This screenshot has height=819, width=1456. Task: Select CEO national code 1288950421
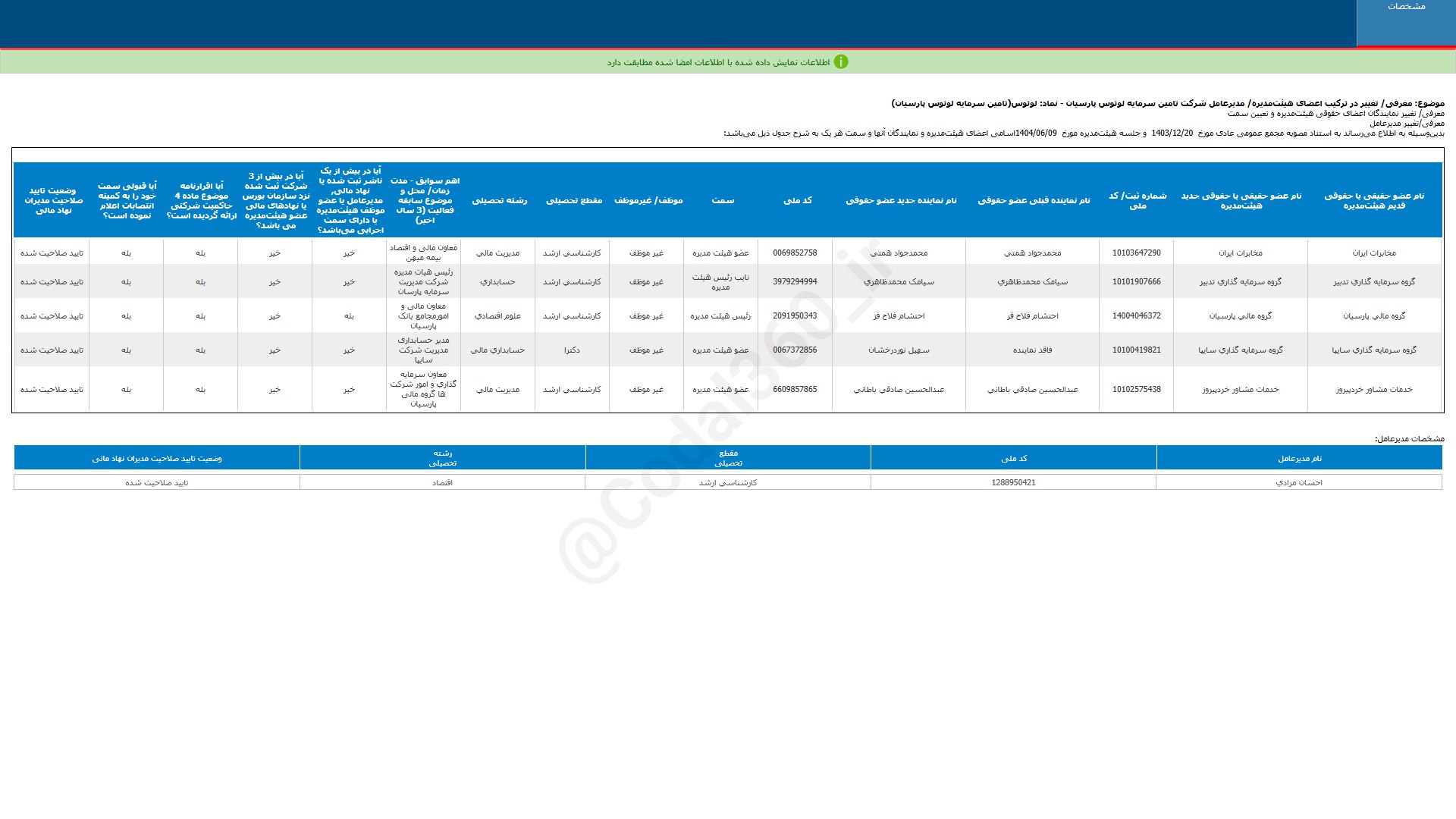[x=1013, y=483]
